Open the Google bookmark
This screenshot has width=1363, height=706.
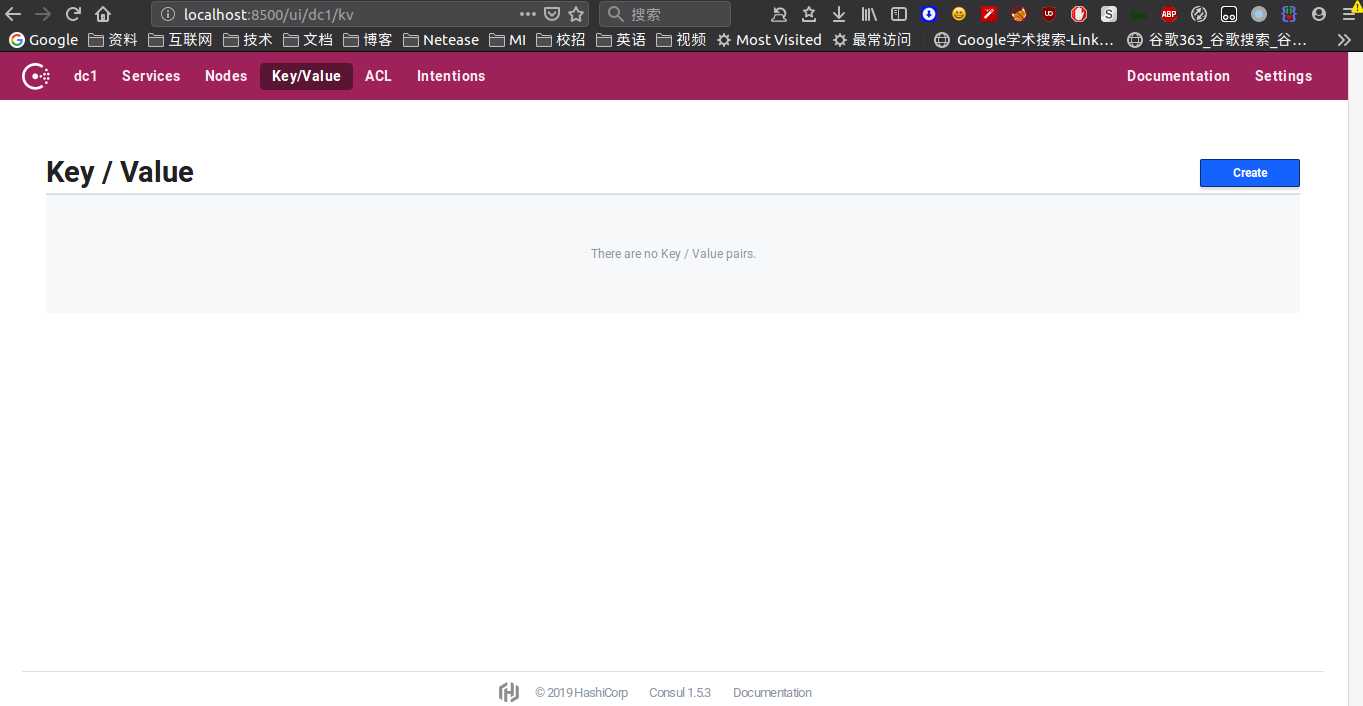point(43,40)
